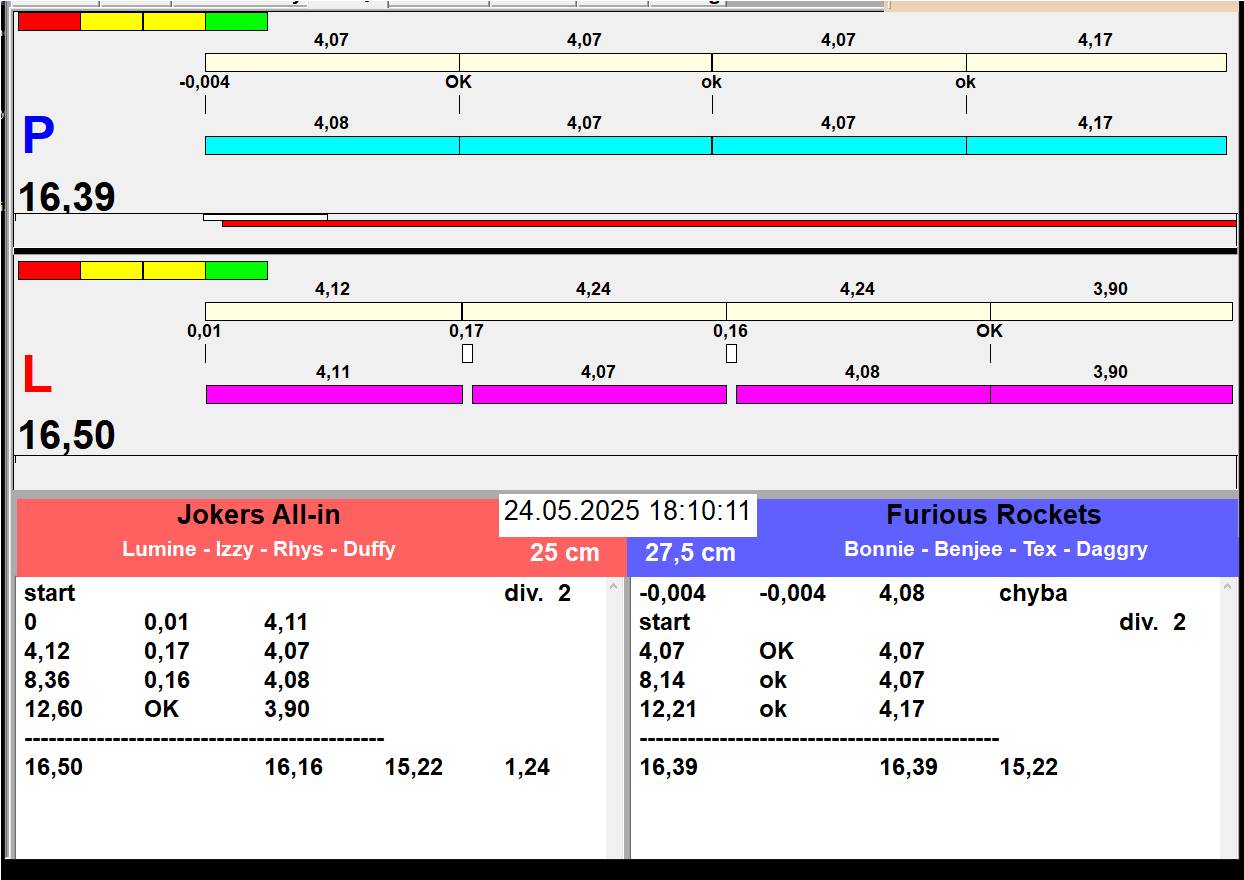Select the last magenta segment labeled 3,90
Image resolution: width=1244 pixels, height=880 pixels.
[x=1110, y=395]
